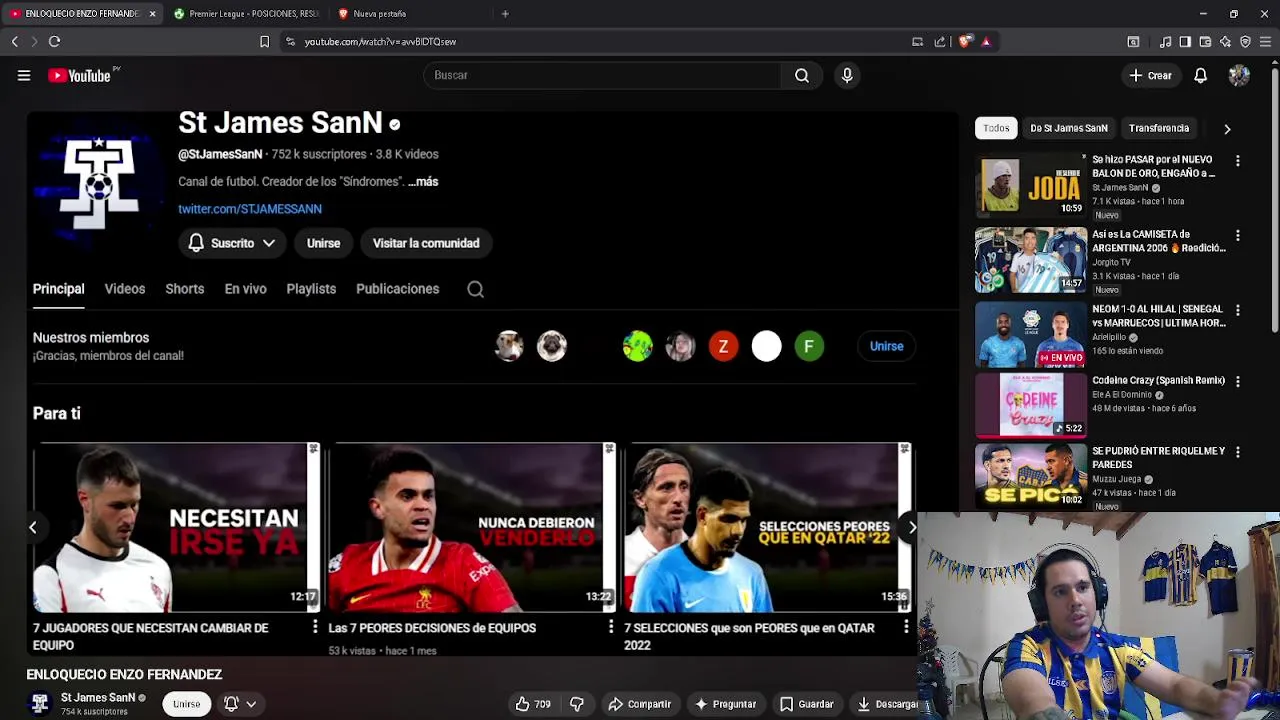Start voice search with the microphone icon
Screen dimensions: 1280x720
coord(847,75)
